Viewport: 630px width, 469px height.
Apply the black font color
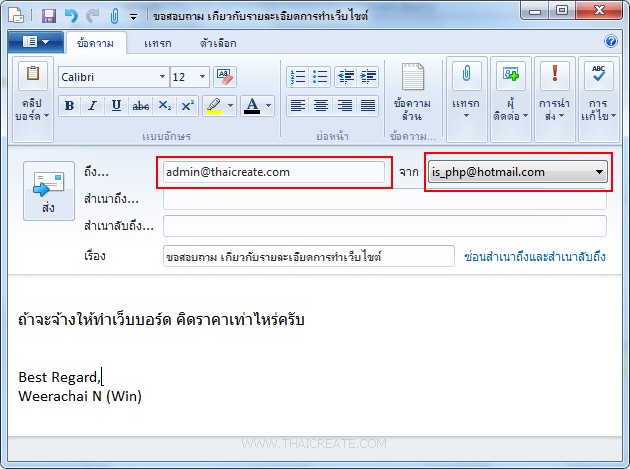point(252,106)
